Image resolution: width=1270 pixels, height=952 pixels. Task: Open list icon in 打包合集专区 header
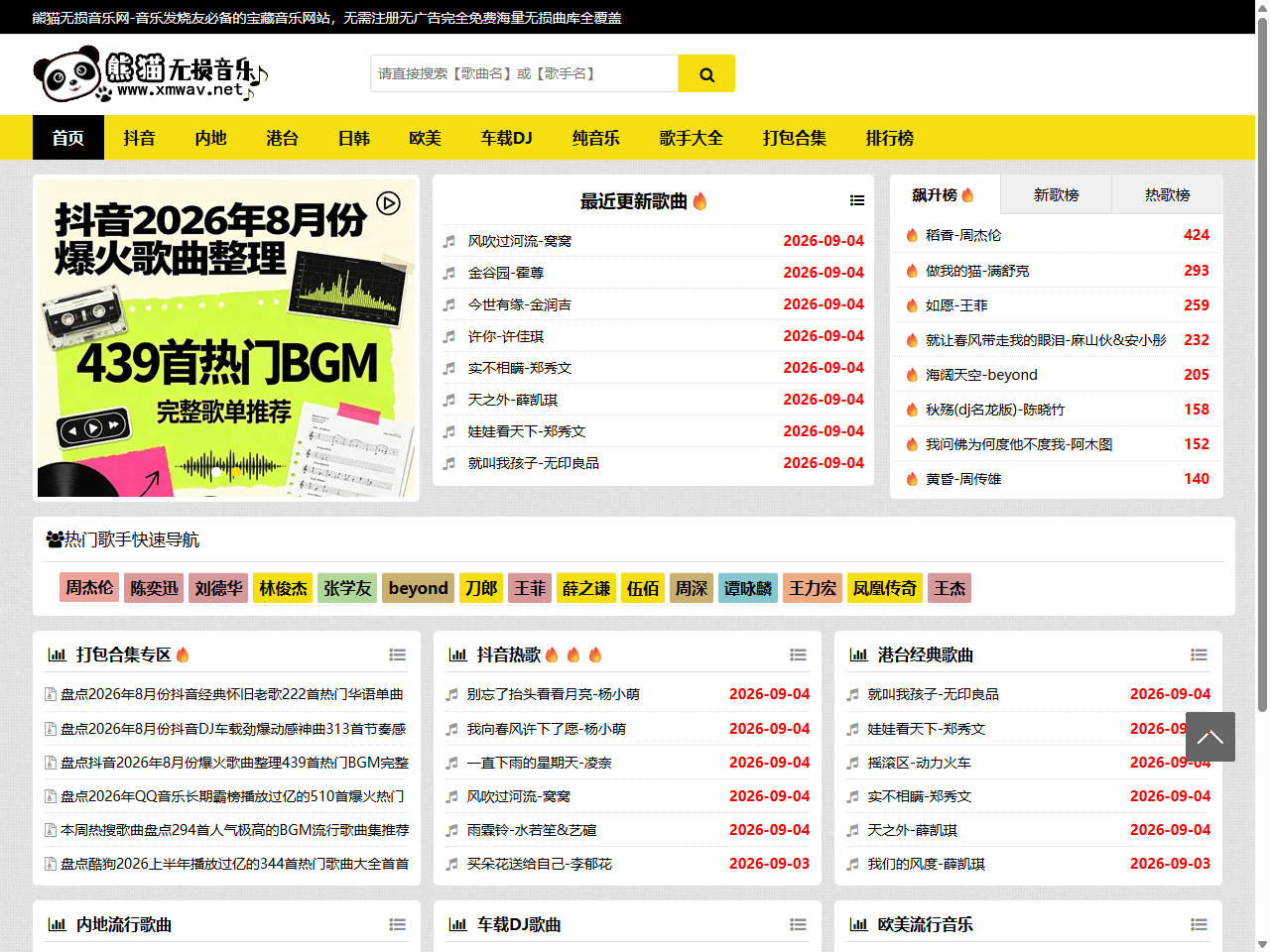(398, 654)
